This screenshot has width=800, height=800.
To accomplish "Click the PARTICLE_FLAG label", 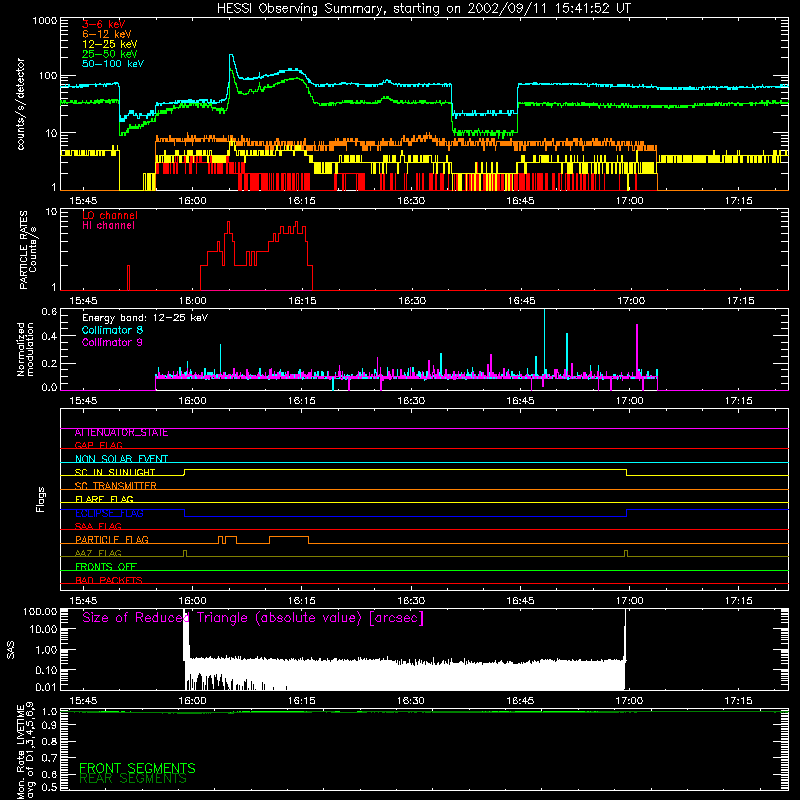I will pos(112,540).
